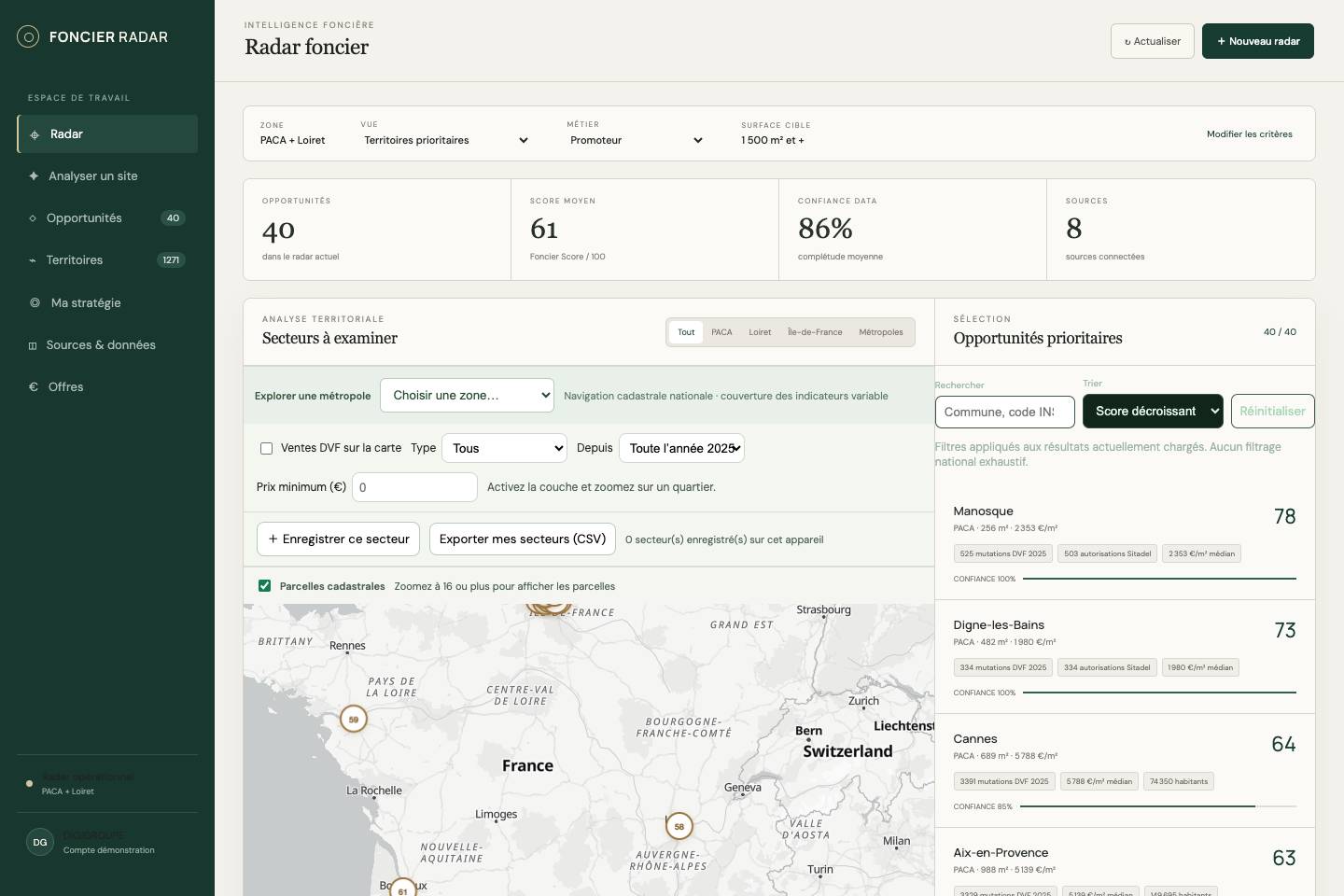Expand the Type dropdown set to Tous
This screenshot has width=1344, height=896.
click(x=504, y=448)
